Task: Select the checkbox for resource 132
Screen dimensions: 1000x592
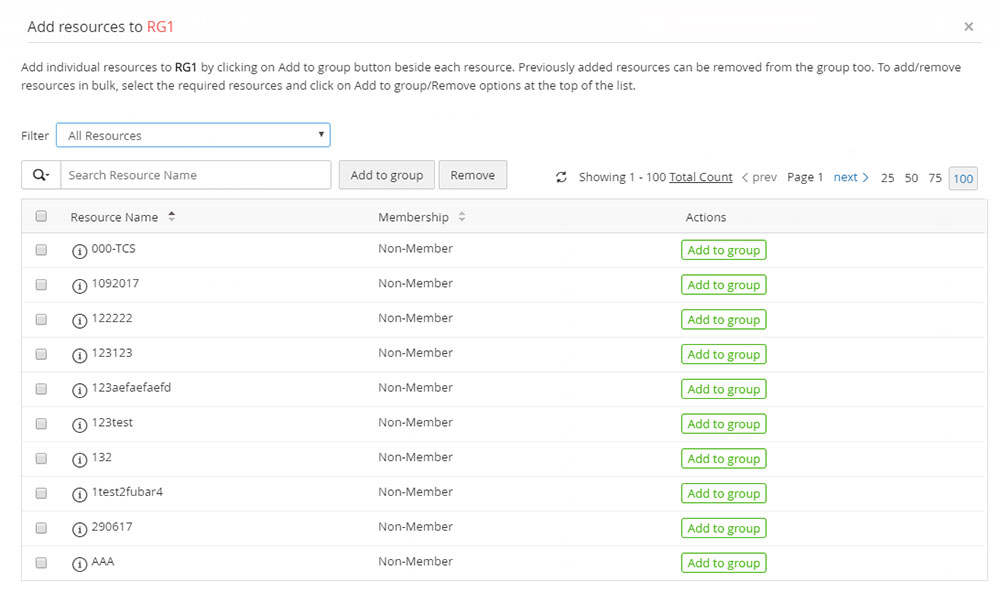Action: 41,459
